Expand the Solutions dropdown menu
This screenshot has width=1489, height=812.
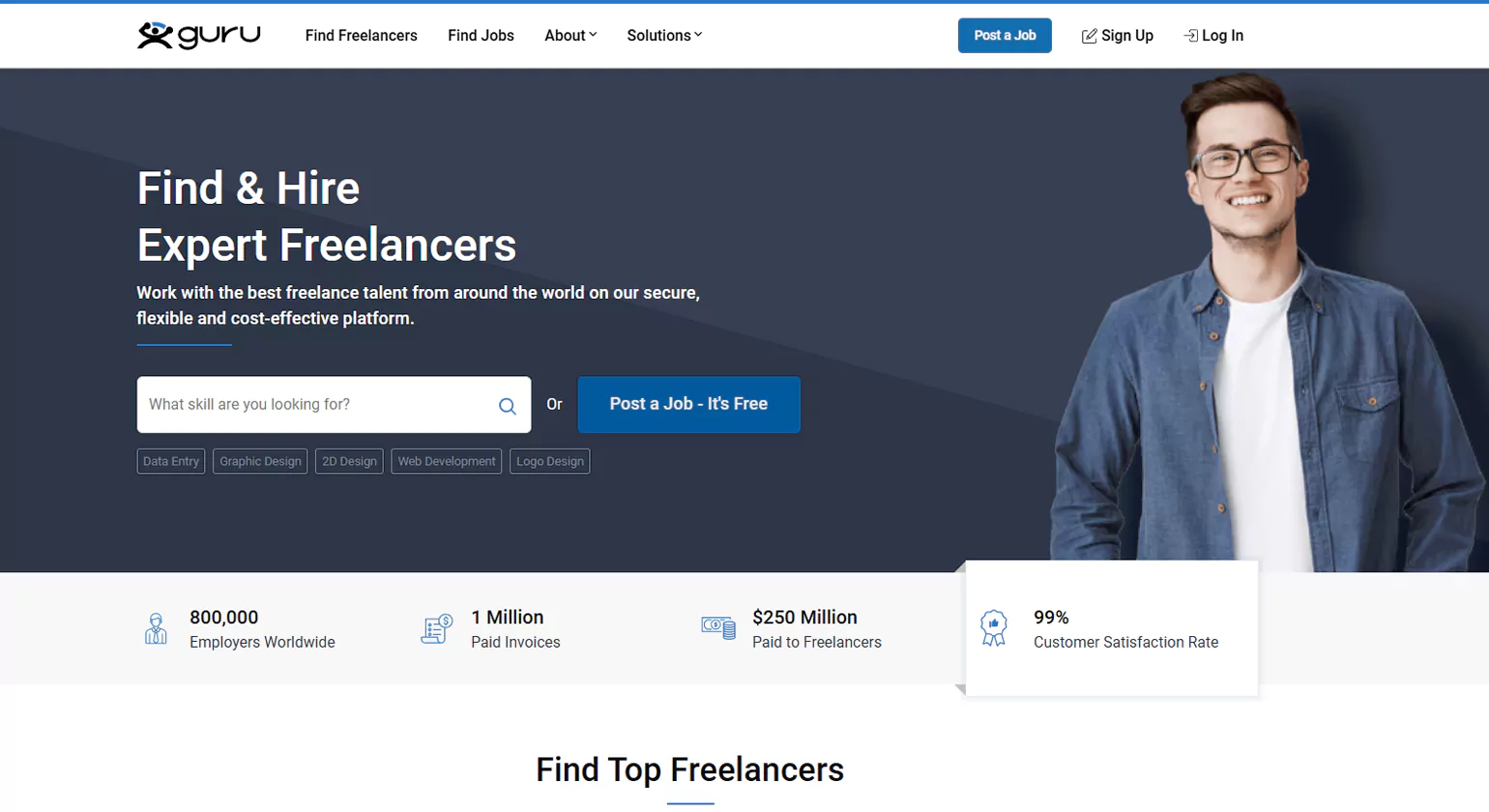[664, 36]
